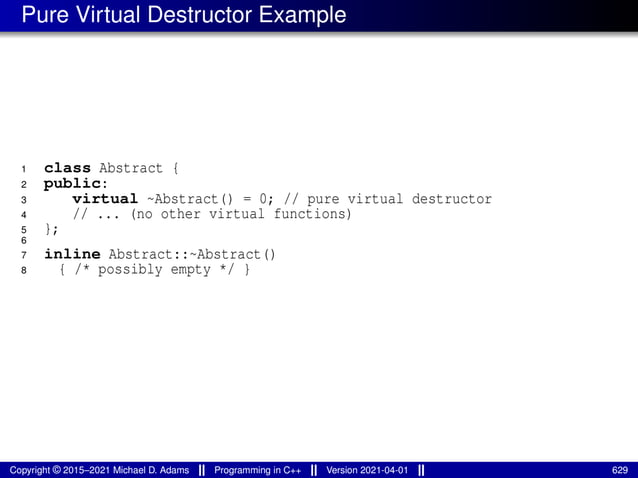Click the comment "(no other virtual functions)"
The image size is (638, 478).
point(241,214)
